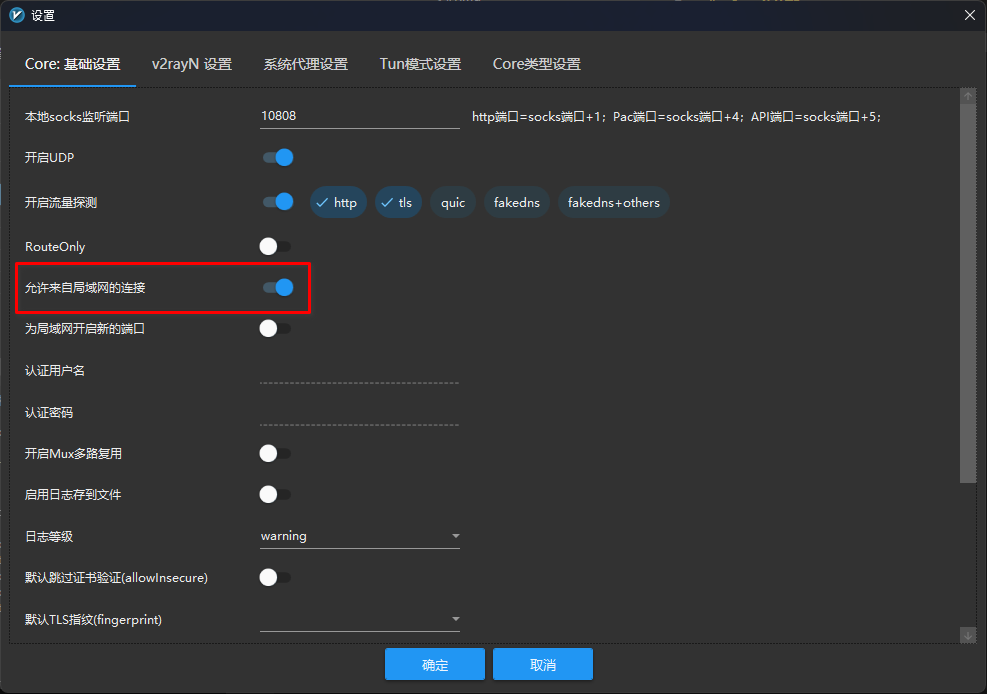Close the settings dialog with X icon
Screen dimensions: 987x694
(968, 15)
